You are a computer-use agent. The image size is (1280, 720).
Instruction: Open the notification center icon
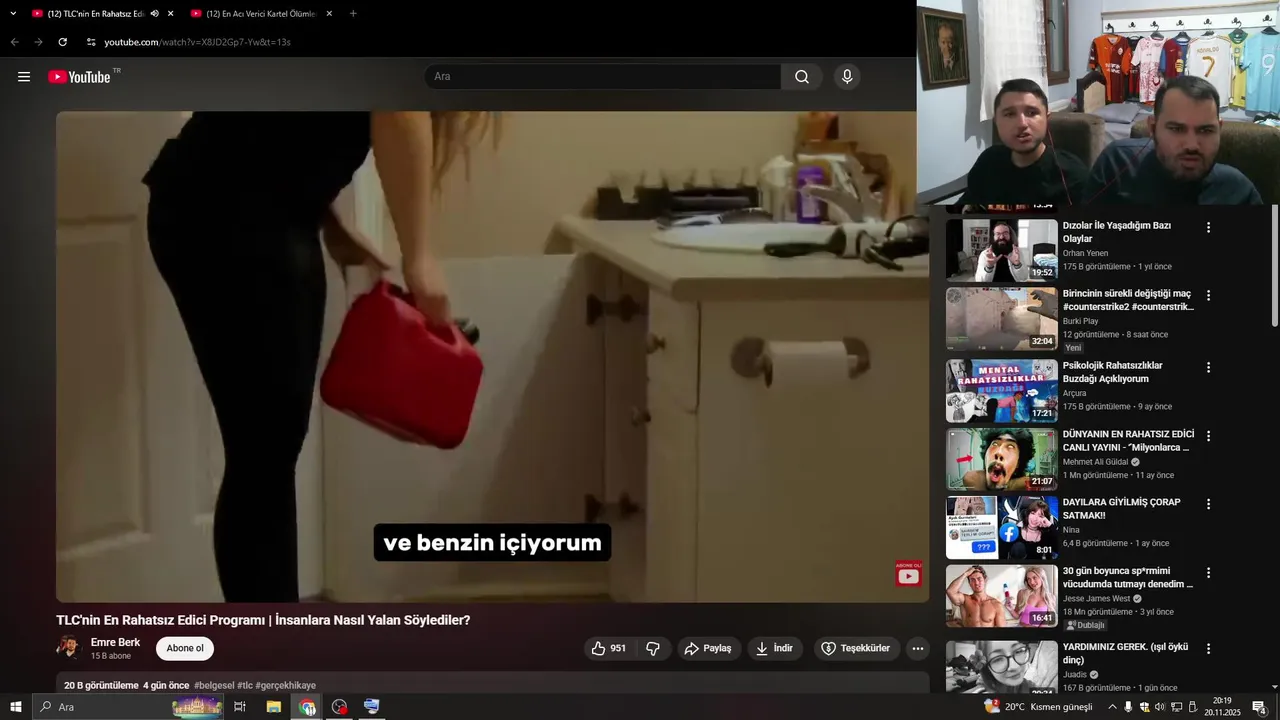click(1259, 707)
